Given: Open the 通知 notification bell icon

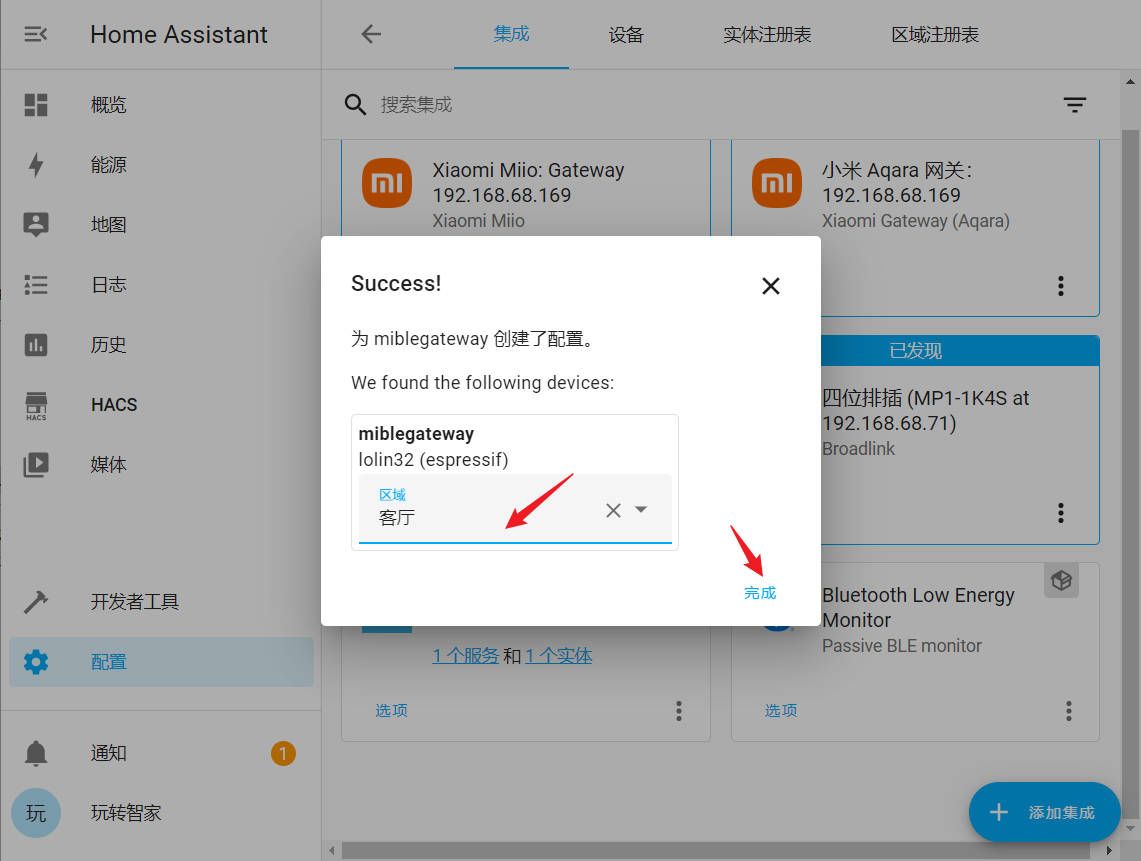Looking at the screenshot, I should pyautogui.click(x=36, y=753).
